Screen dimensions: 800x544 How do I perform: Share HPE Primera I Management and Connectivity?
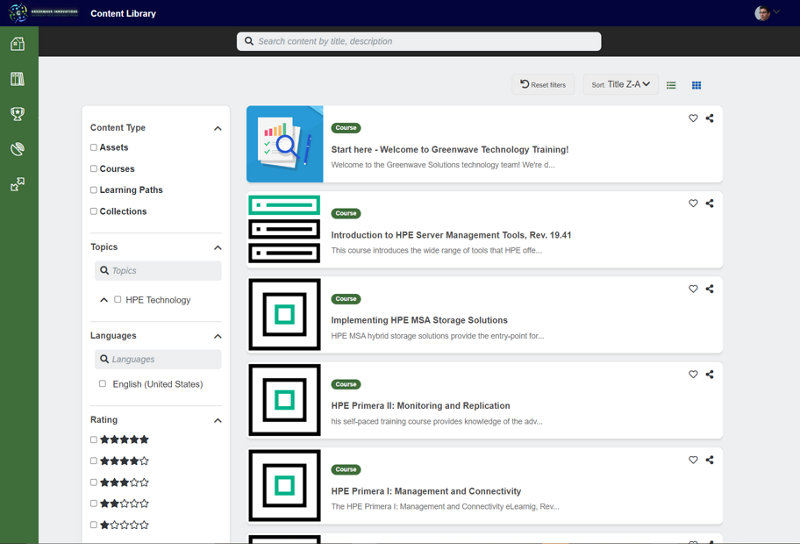click(710, 460)
